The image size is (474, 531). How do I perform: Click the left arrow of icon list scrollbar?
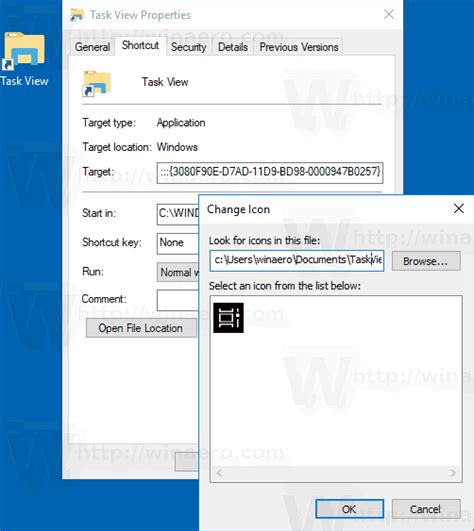click(219, 473)
